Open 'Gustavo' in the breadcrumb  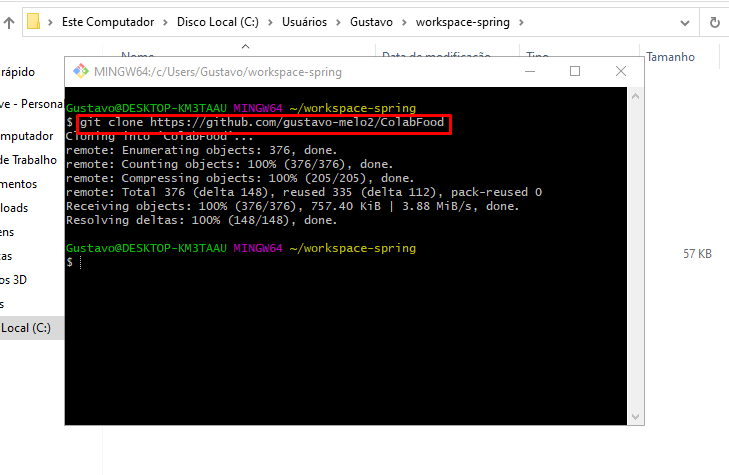[x=371, y=22]
